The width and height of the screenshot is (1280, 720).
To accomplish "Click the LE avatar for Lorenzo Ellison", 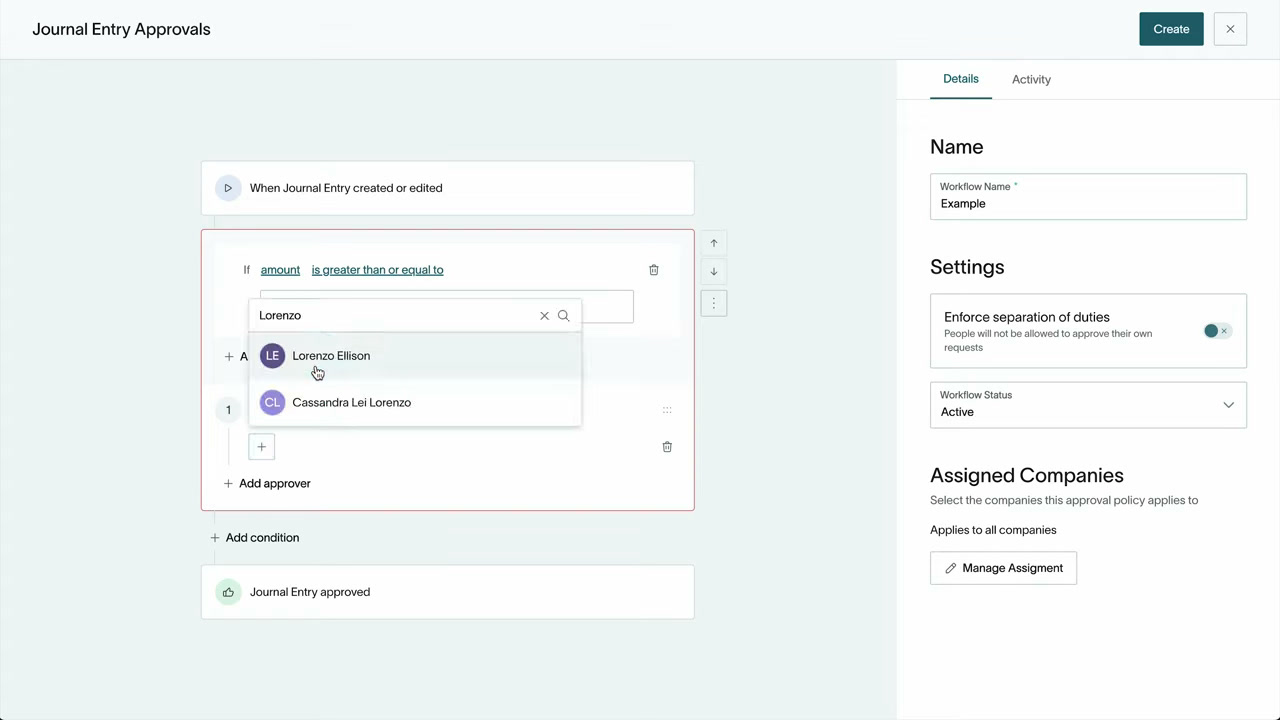I will 272,356.
